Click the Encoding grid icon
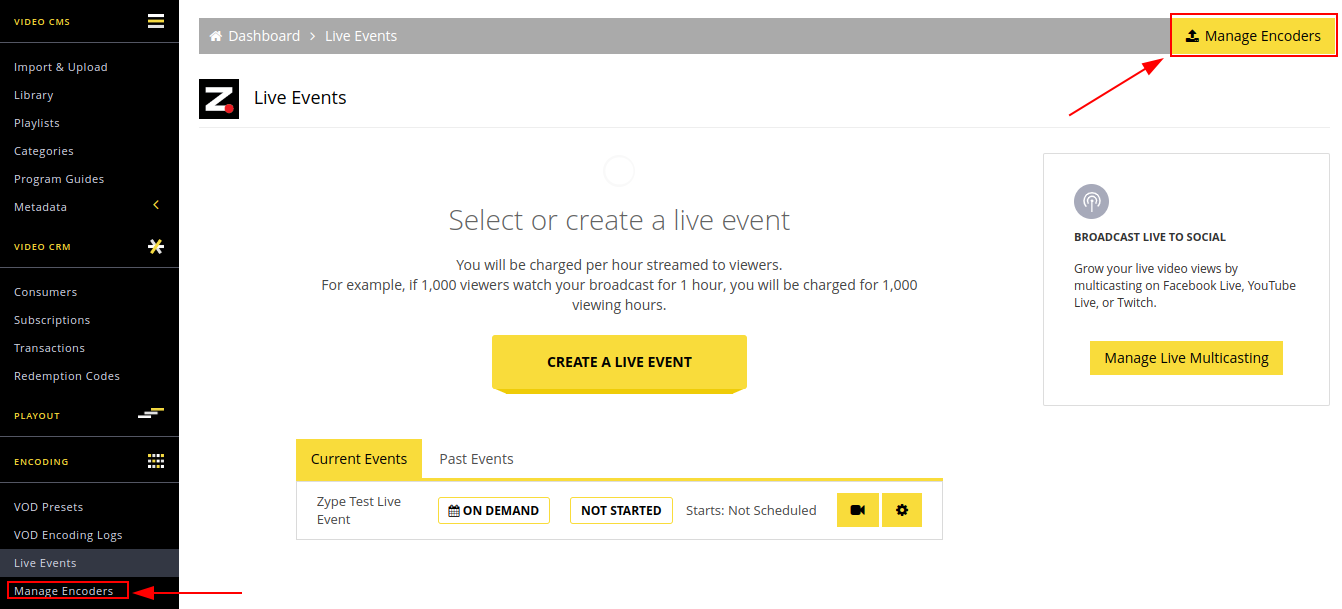 pyautogui.click(x=156, y=461)
